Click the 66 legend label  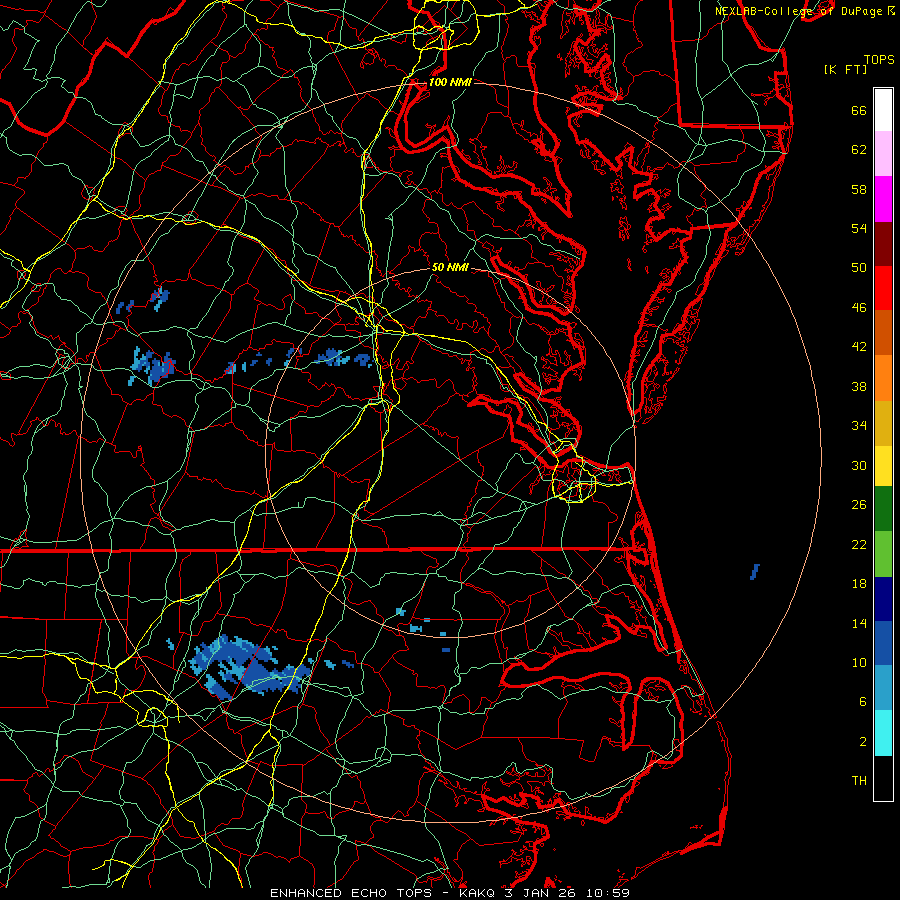(859, 111)
